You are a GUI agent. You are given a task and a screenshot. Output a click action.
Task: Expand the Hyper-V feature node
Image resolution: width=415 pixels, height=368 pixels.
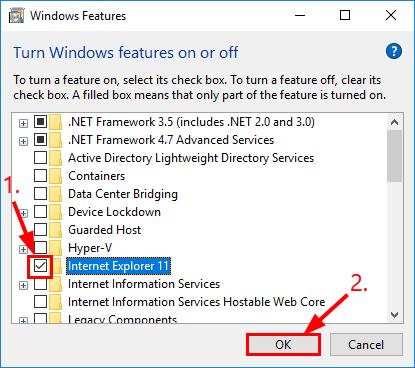pyautogui.click(x=23, y=249)
